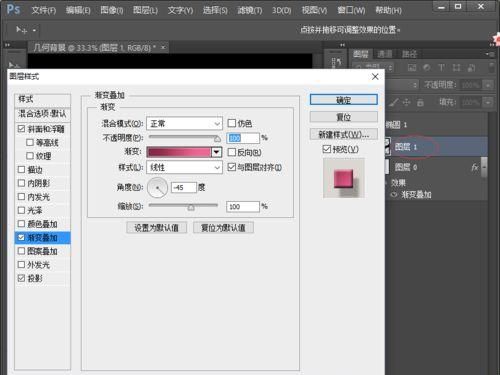Enable the 光泽 checkbox
The height and width of the screenshot is (375, 500).
21,210
